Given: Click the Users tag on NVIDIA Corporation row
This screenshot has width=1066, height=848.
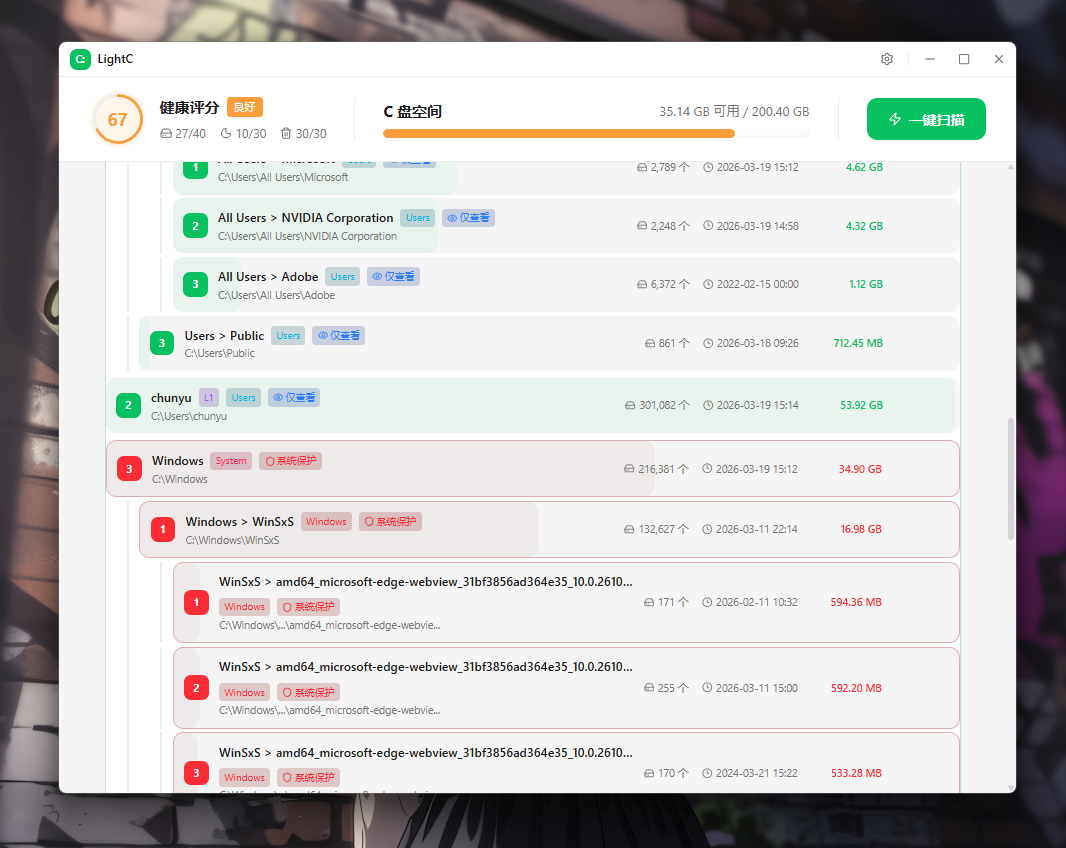Looking at the screenshot, I should pyautogui.click(x=417, y=218).
